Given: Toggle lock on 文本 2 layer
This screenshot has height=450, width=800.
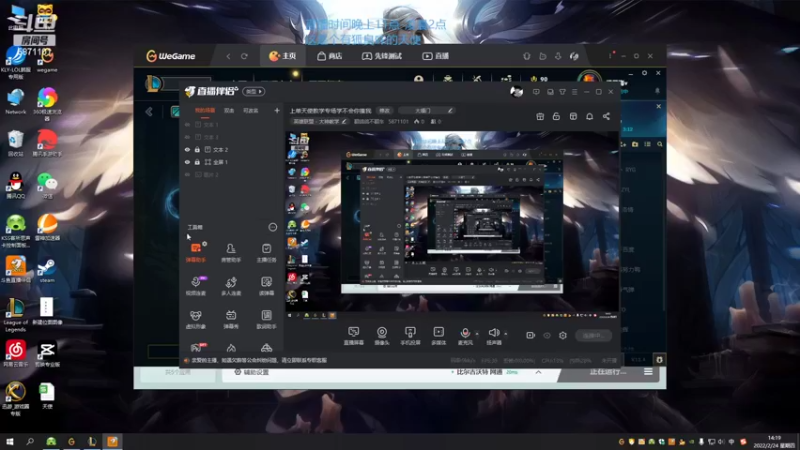Looking at the screenshot, I should point(197,149).
